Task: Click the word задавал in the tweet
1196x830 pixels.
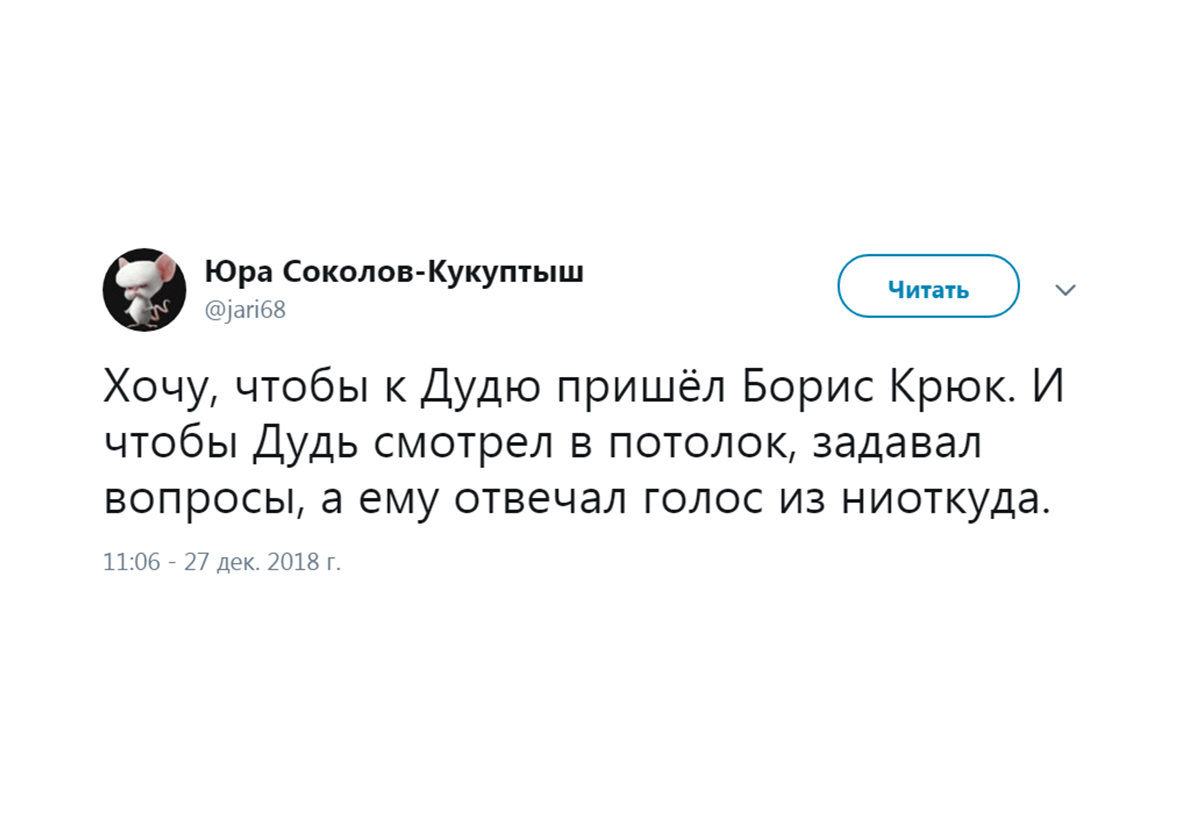Action: click(897, 444)
